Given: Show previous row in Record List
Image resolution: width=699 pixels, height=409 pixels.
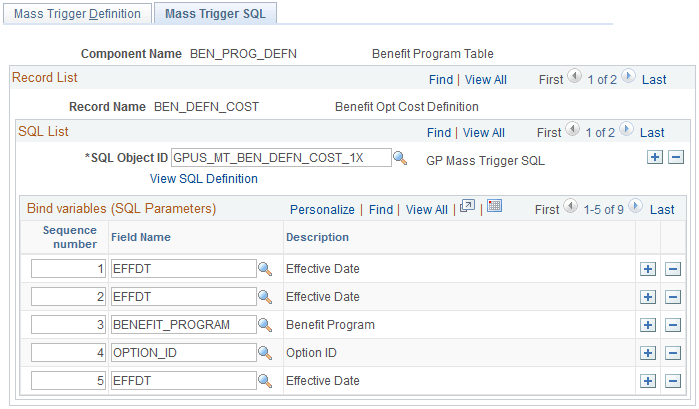Looking at the screenshot, I should click(575, 76).
